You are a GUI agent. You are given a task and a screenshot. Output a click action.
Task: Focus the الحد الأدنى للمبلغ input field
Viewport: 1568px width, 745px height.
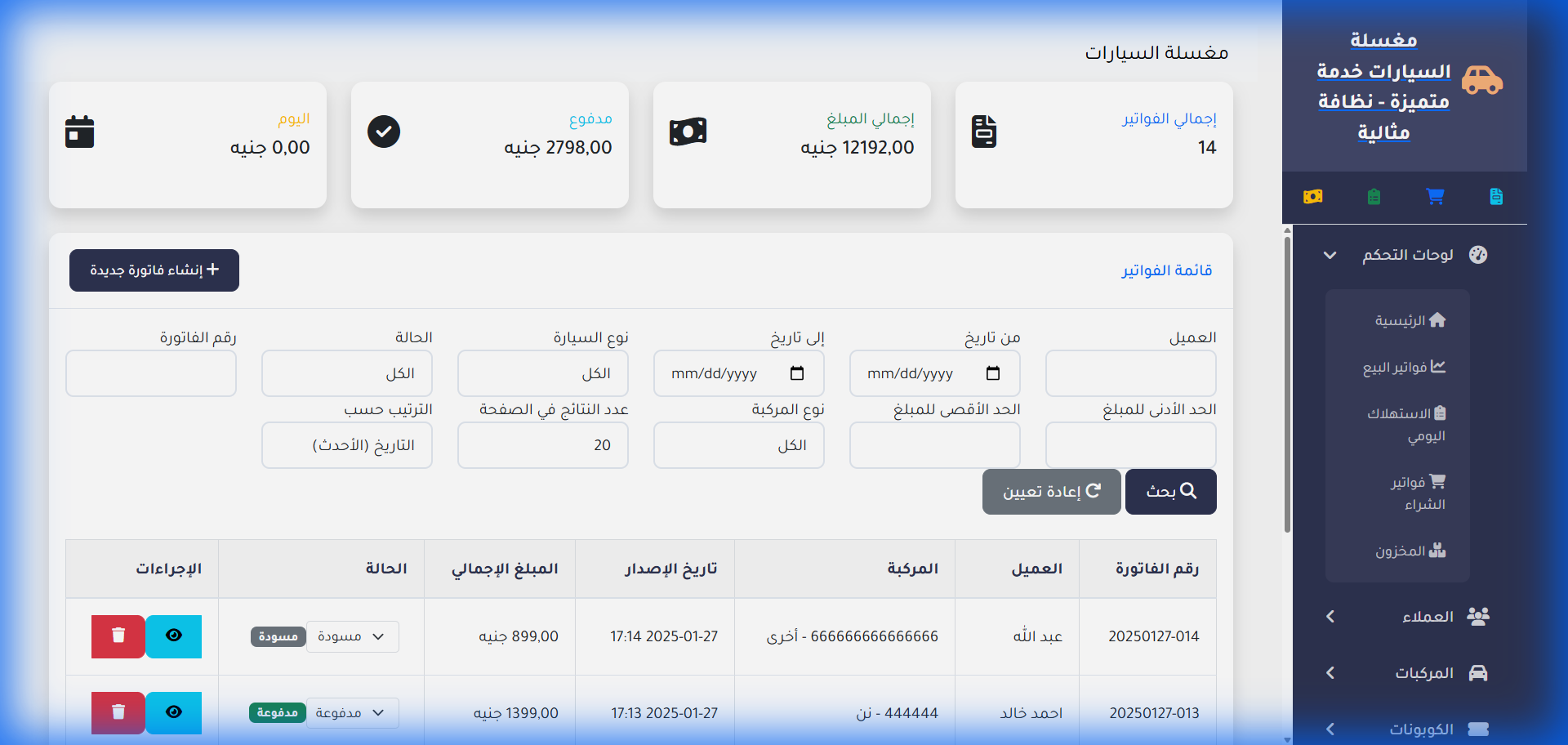1131,445
